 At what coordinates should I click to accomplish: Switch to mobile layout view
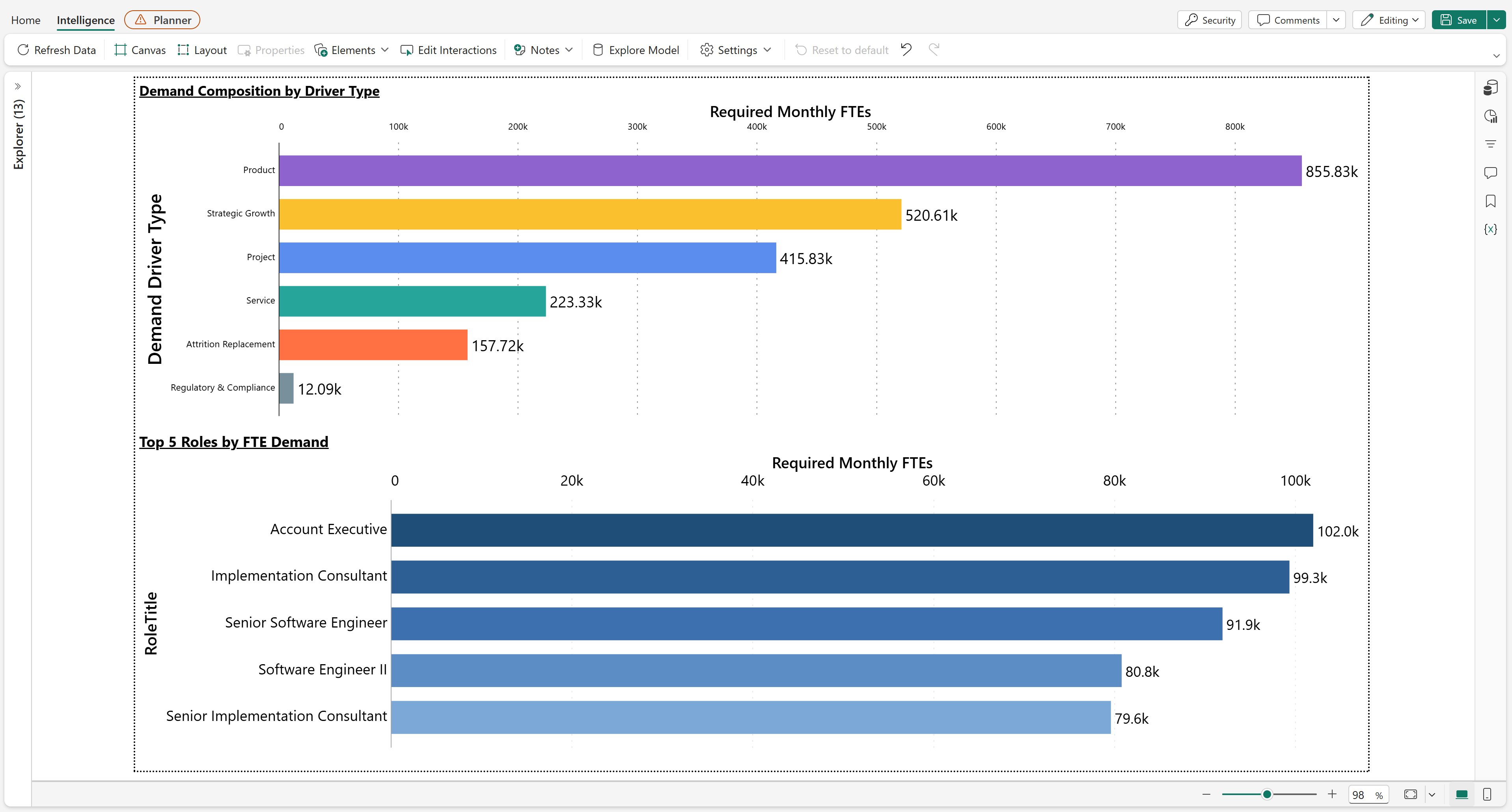[x=1487, y=794]
